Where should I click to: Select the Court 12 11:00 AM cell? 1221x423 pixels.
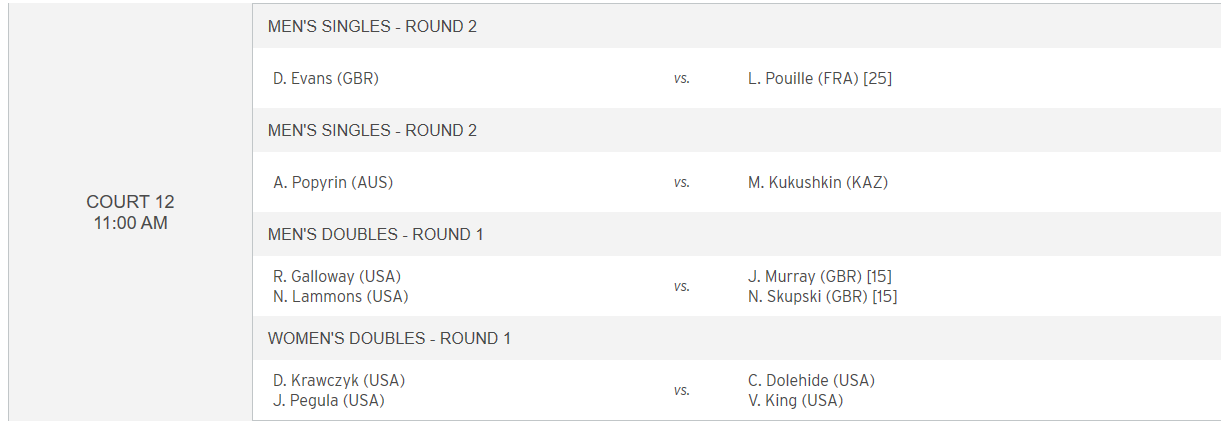tap(131, 212)
